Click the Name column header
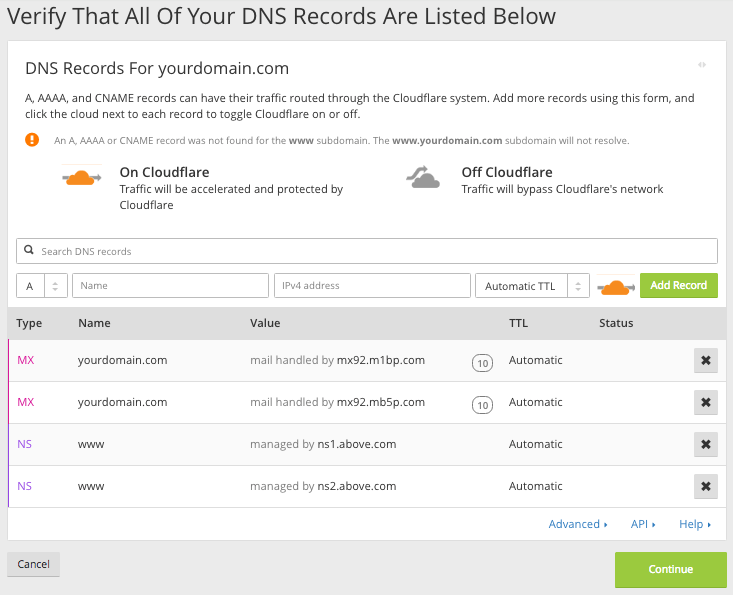Image resolution: width=733 pixels, height=595 pixels. pos(94,323)
